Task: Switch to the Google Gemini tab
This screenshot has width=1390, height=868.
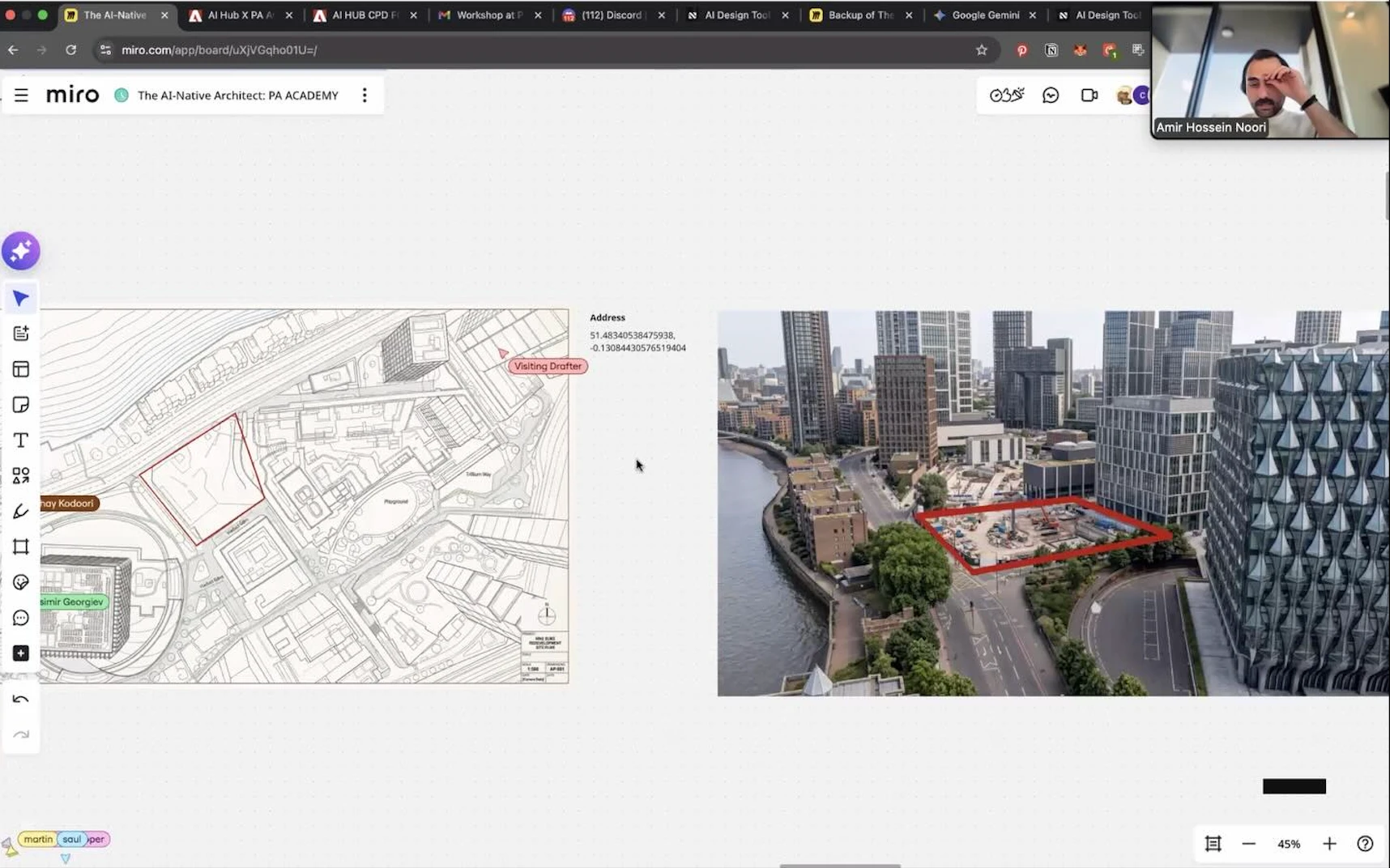Action: 984,15
